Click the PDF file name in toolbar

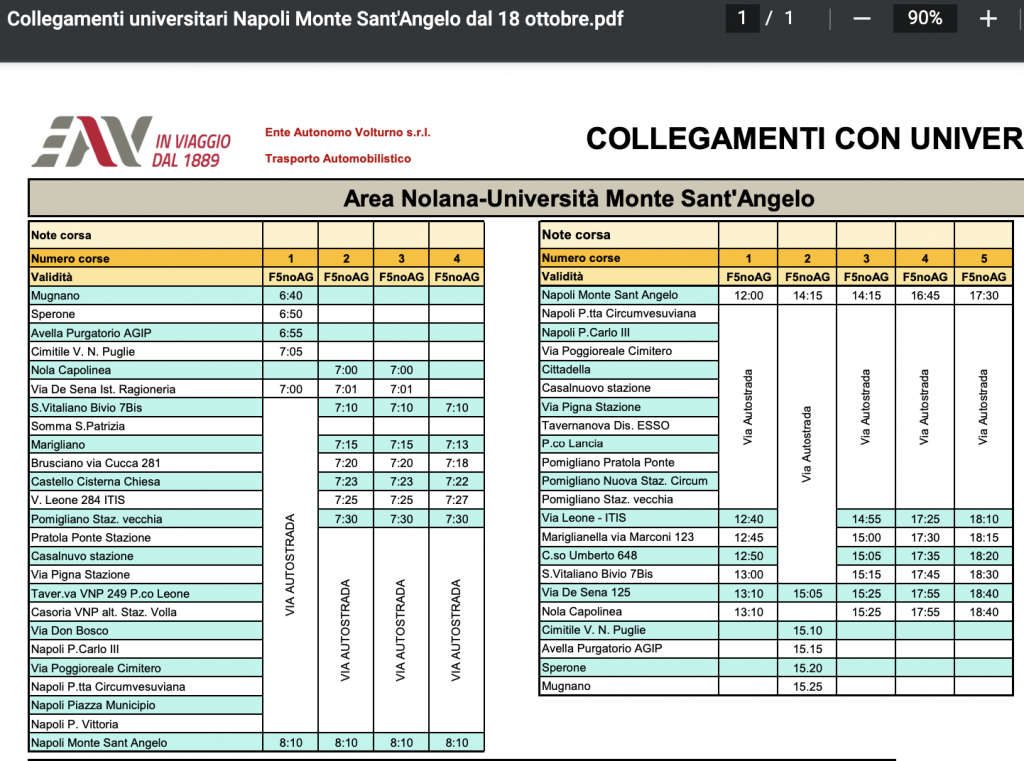[x=315, y=18]
